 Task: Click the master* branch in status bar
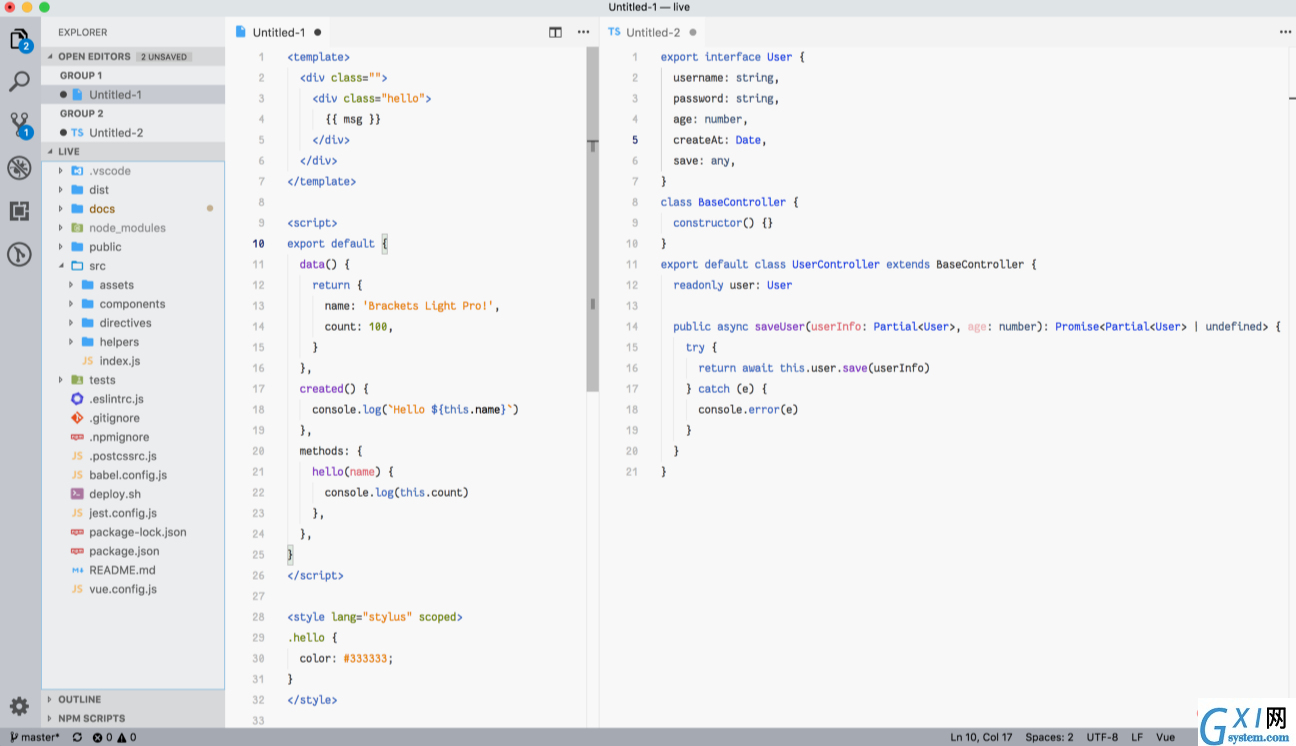click(34, 738)
